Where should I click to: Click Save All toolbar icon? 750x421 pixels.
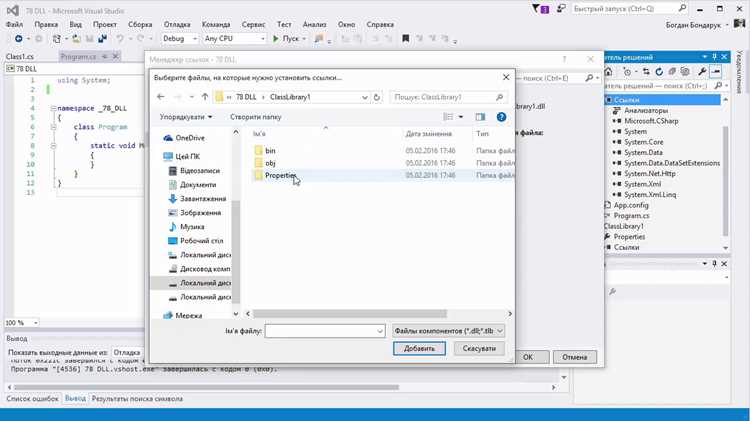[x=102, y=39]
